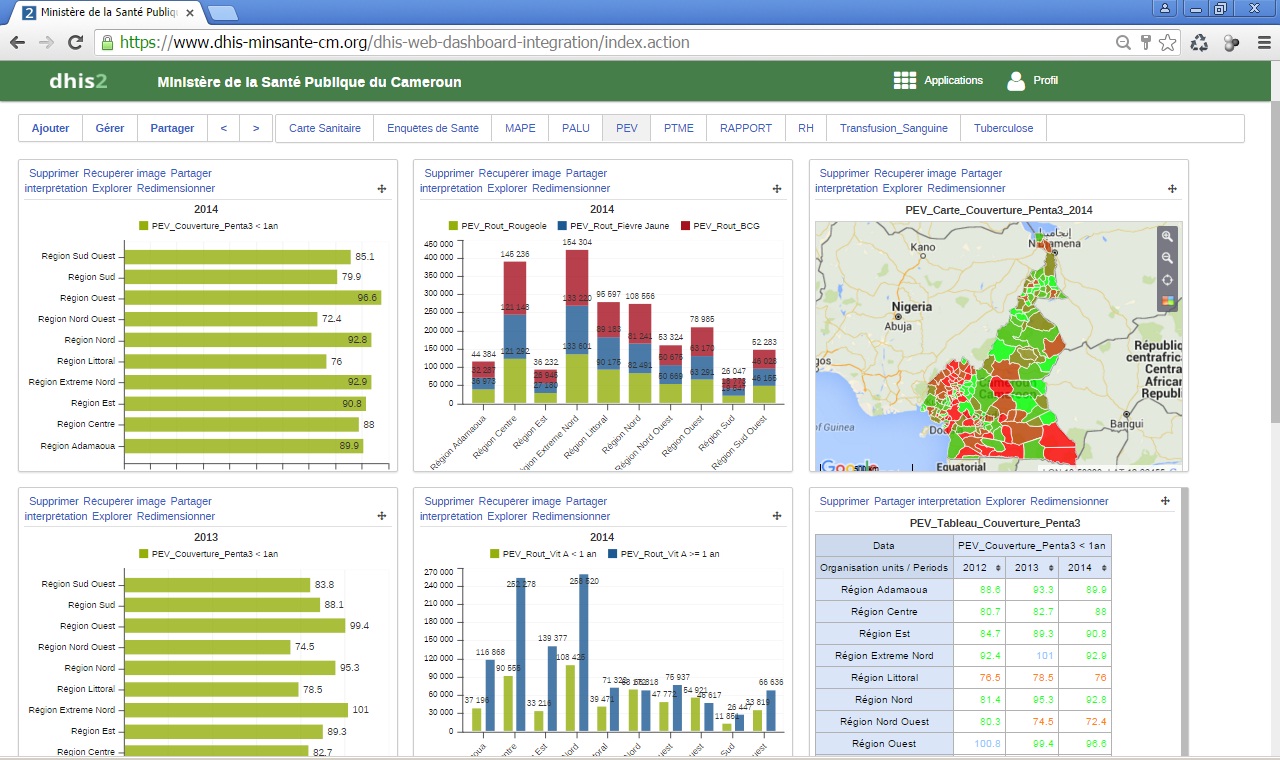Viewport: 1280px width, 760px height.
Task: Sort the table by the 2014 column
Action: pos(1085,567)
